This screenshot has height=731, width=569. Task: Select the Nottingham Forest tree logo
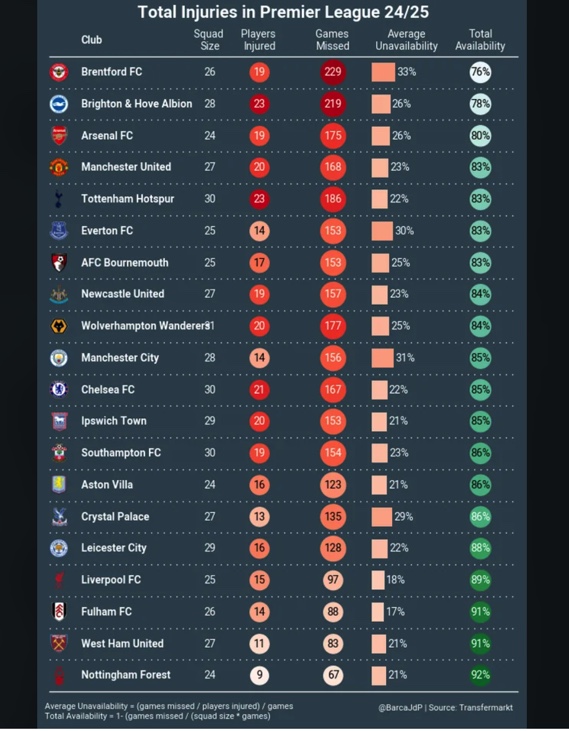point(59,675)
